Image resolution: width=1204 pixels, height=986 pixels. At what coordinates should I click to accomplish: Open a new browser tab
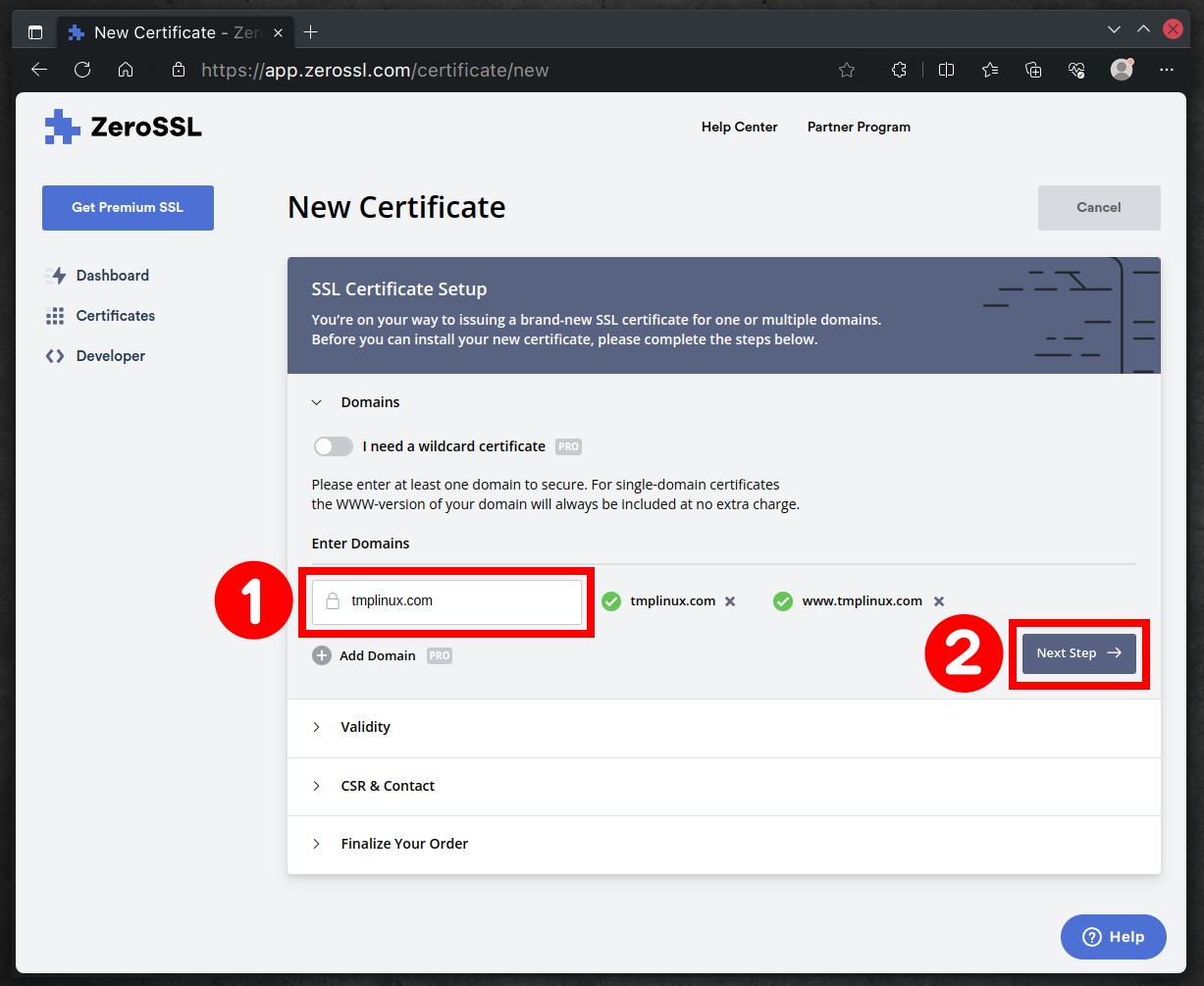click(x=311, y=31)
